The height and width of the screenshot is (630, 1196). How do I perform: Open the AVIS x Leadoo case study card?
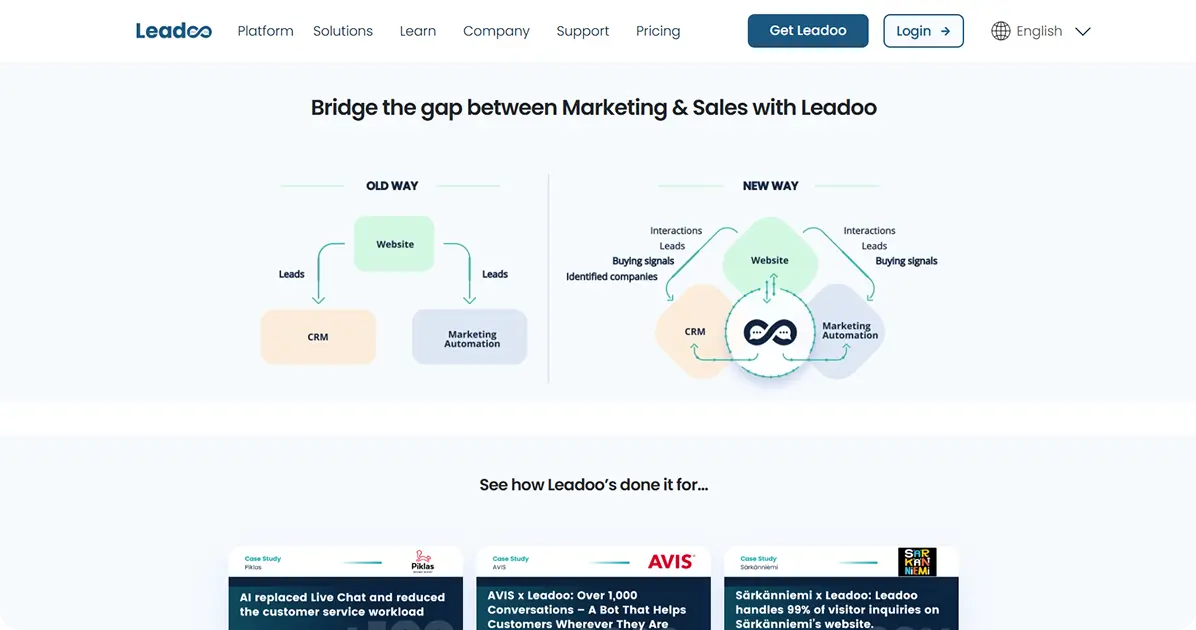[x=592, y=608]
